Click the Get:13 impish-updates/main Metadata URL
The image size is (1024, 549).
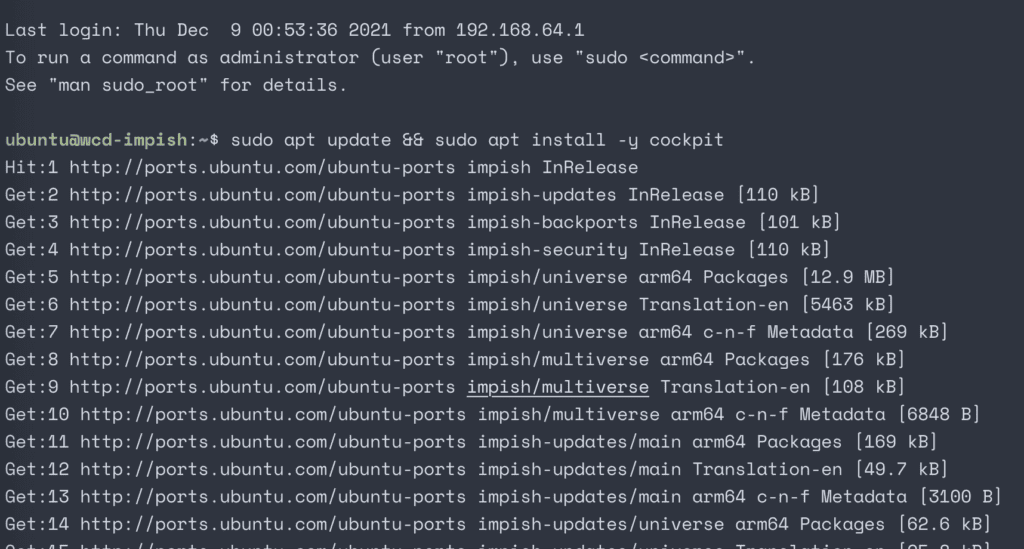273,497
